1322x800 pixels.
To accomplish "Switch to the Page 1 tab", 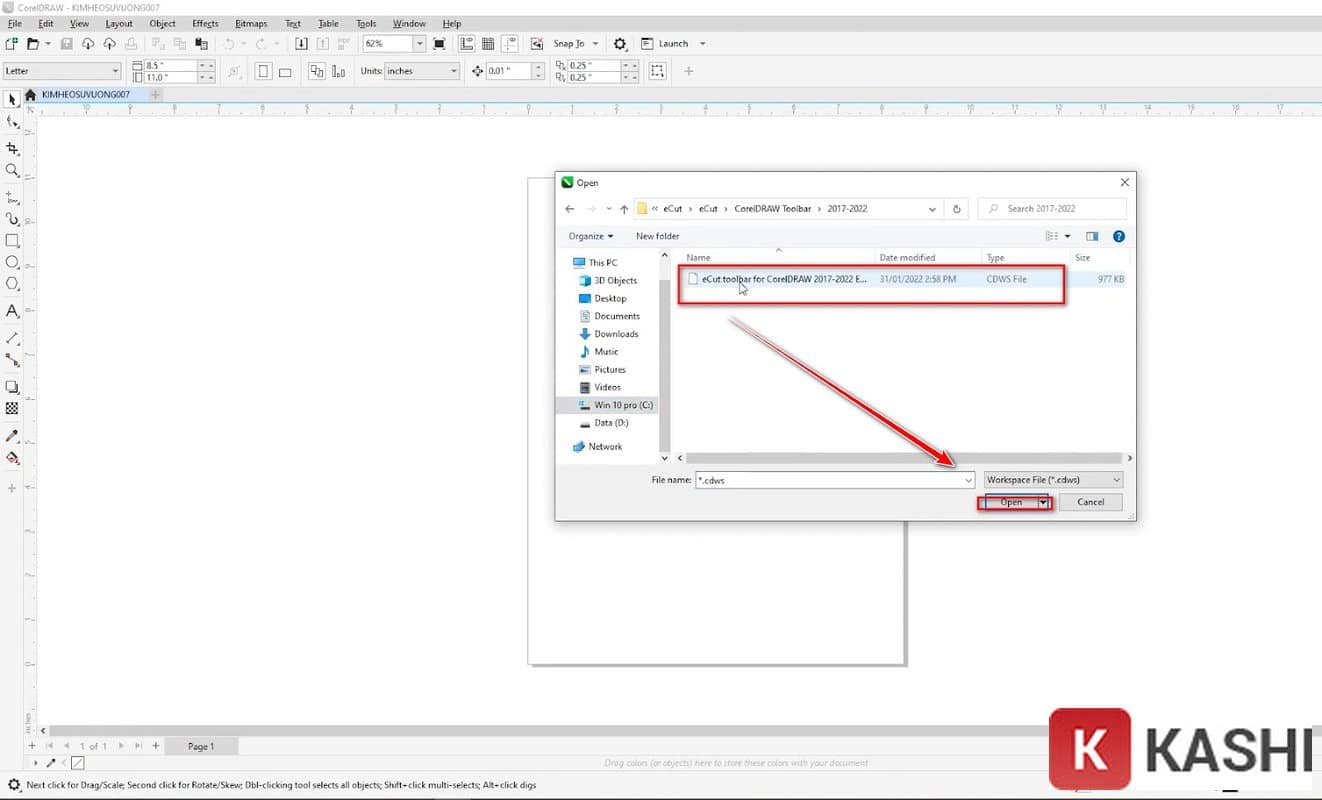I will pos(200,746).
